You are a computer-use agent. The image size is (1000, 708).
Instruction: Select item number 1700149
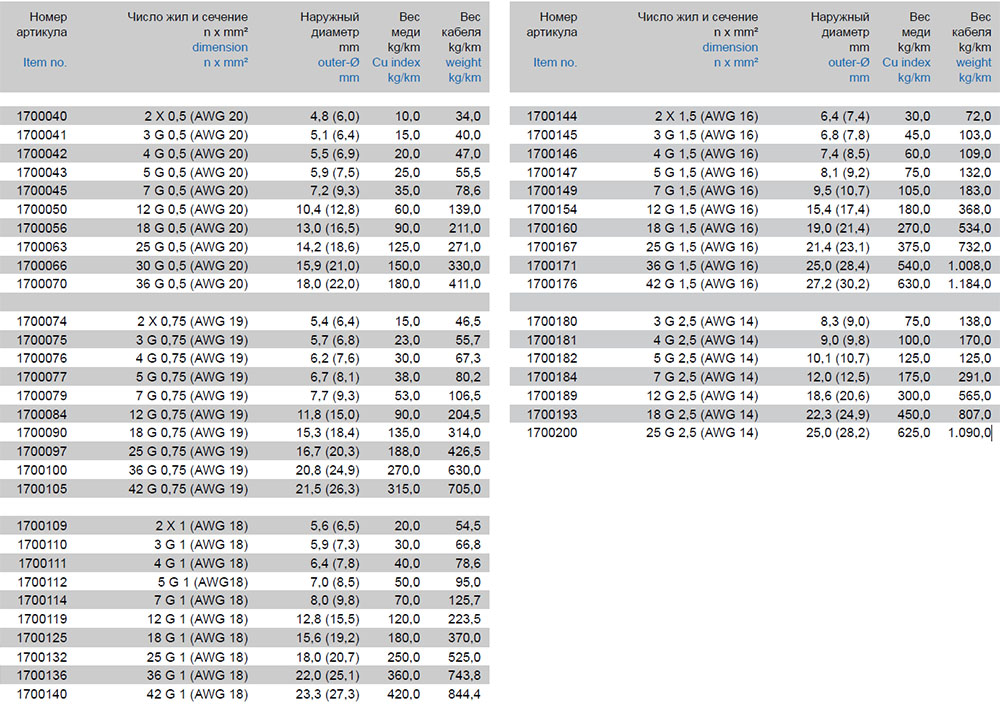pyautogui.click(x=552, y=191)
